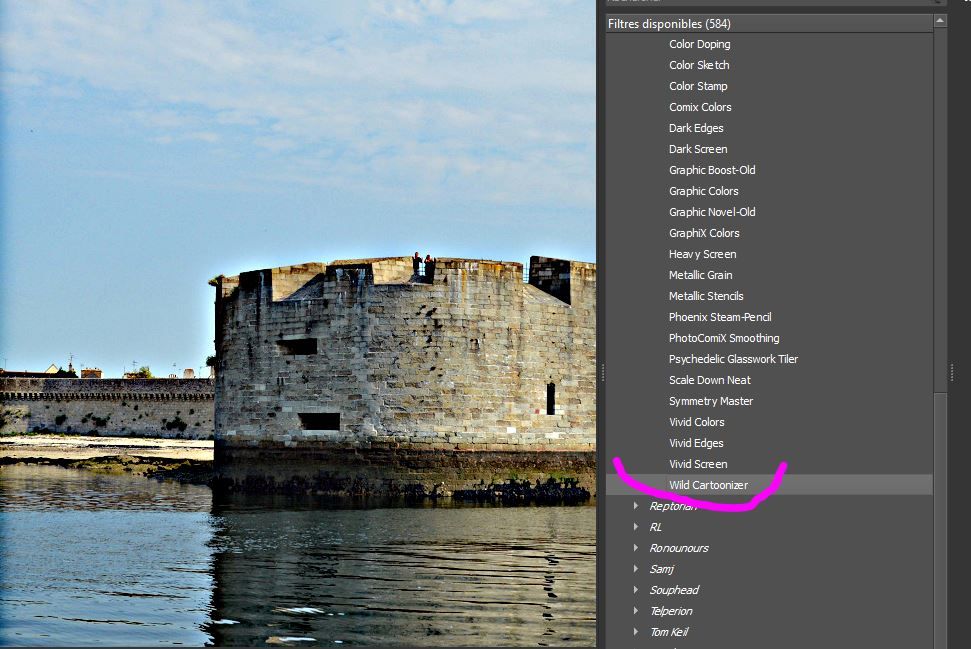Click the Filtres disponibles (584) header
Image resolution: width=971 pixels, height=649 pixels.
pyautogui.click(x=769, y=24)
